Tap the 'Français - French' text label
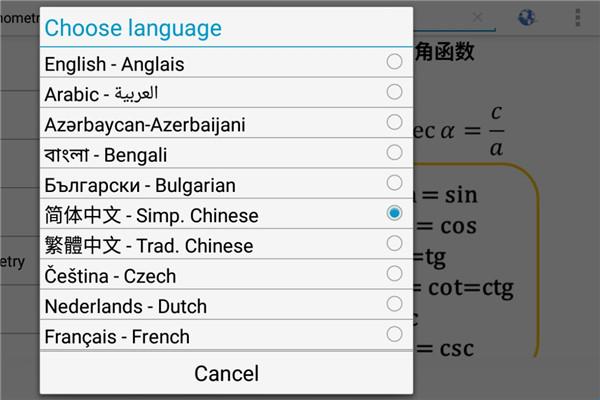The image size is (600, 400). 117,336
